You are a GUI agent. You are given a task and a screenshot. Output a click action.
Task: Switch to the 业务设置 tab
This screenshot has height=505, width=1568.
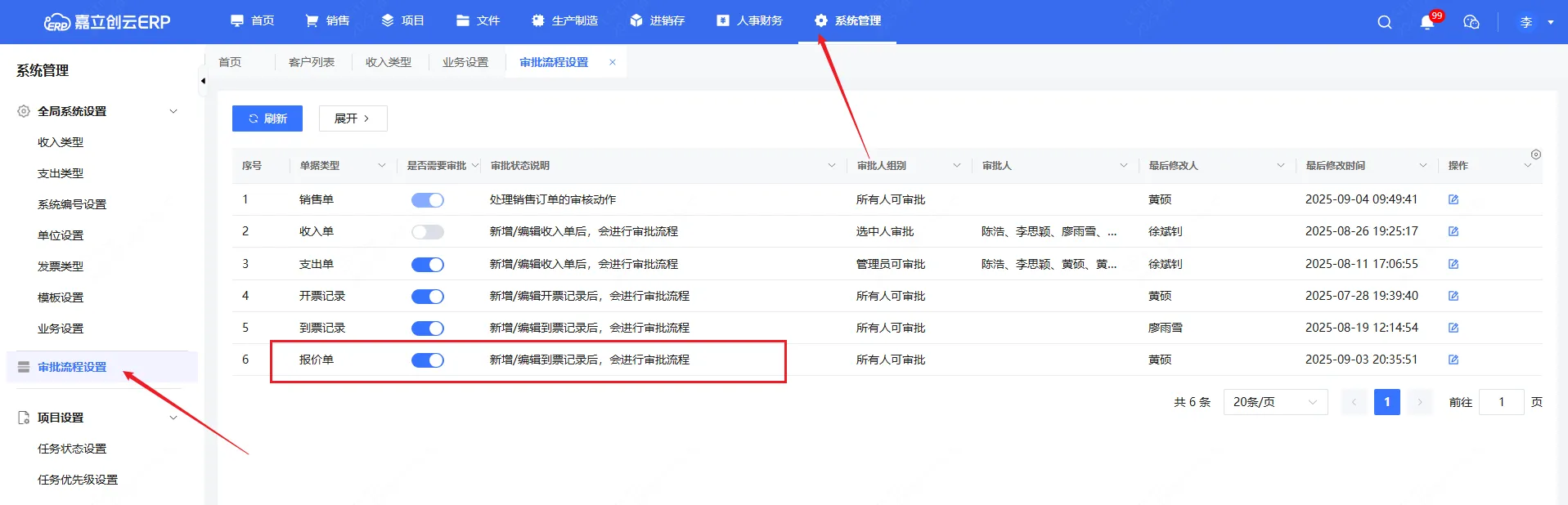point(465,62)
